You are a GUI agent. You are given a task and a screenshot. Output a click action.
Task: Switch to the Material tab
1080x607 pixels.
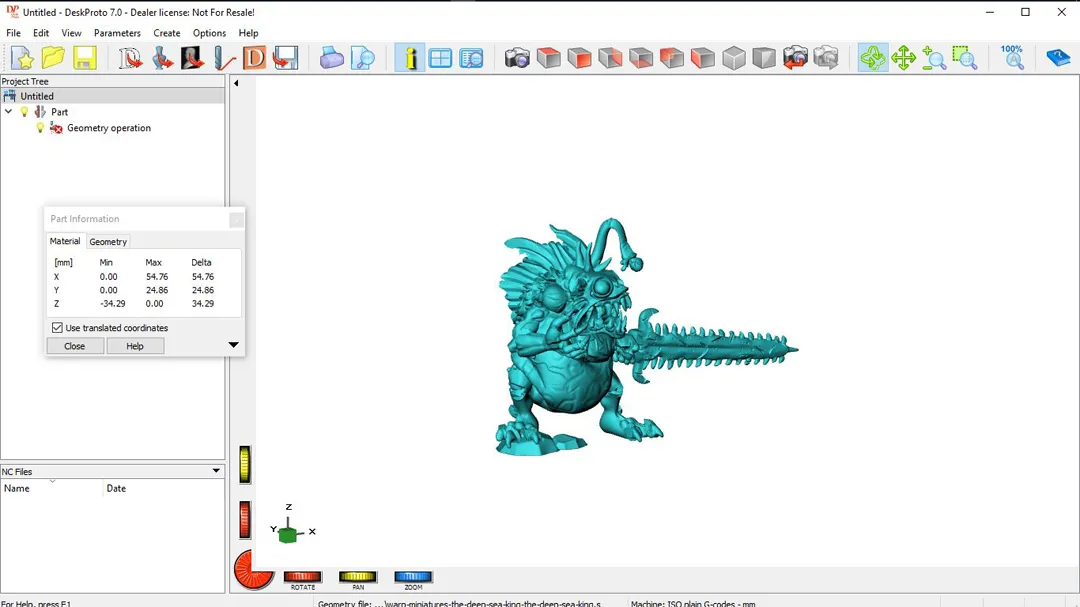click(x=65, y=241)
